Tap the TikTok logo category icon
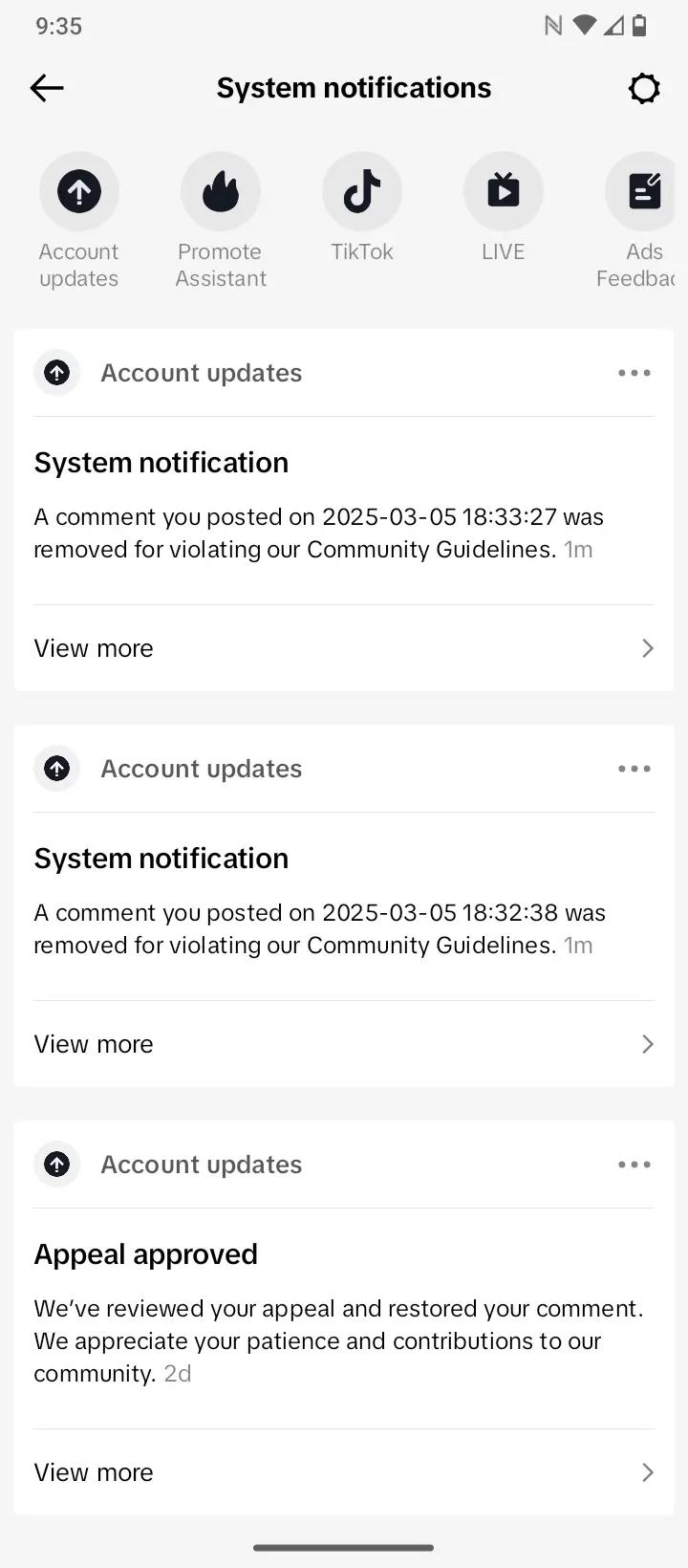The image size is (688, 1568). tap(362, 191)
